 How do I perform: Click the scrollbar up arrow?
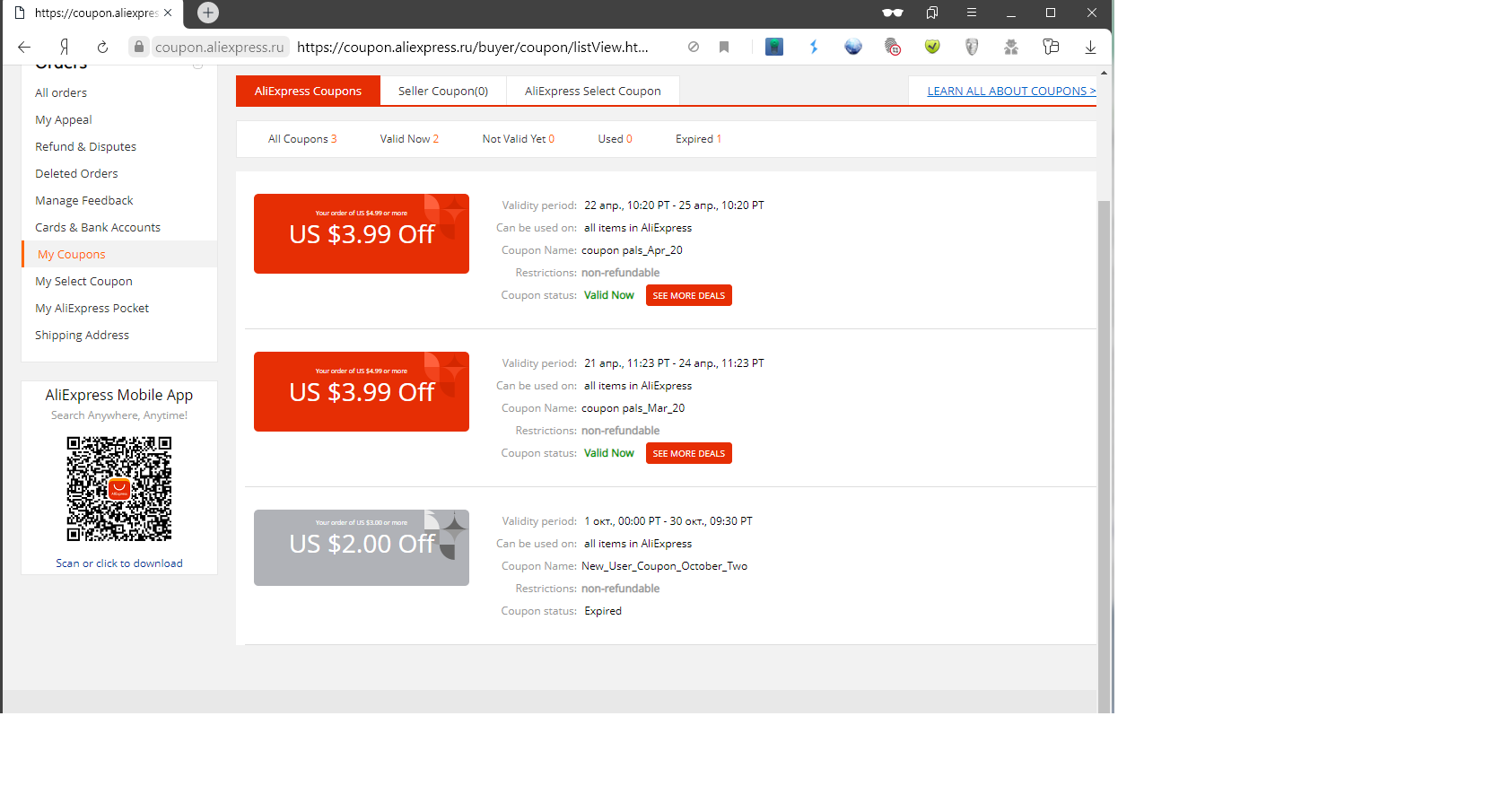point(1104,73)
